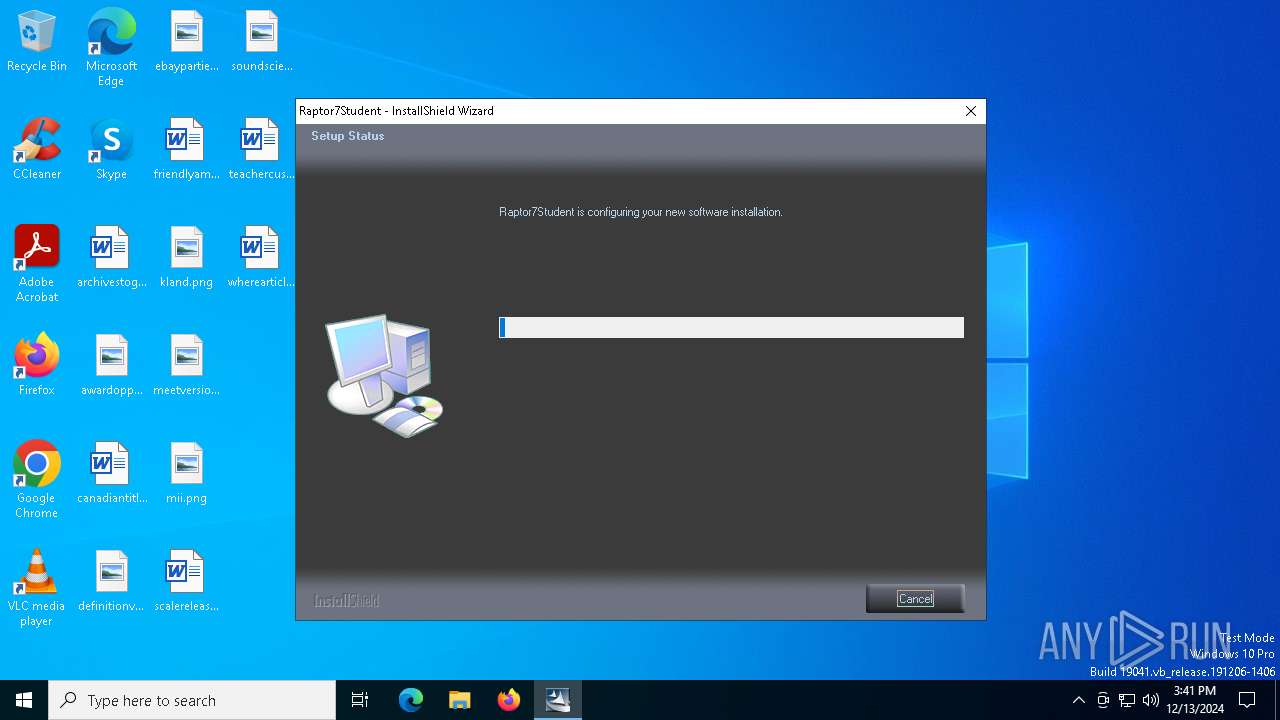Click the volume speaker tray icon
This screenshot has width=1280, height=720.
(x=1151, y=700)
